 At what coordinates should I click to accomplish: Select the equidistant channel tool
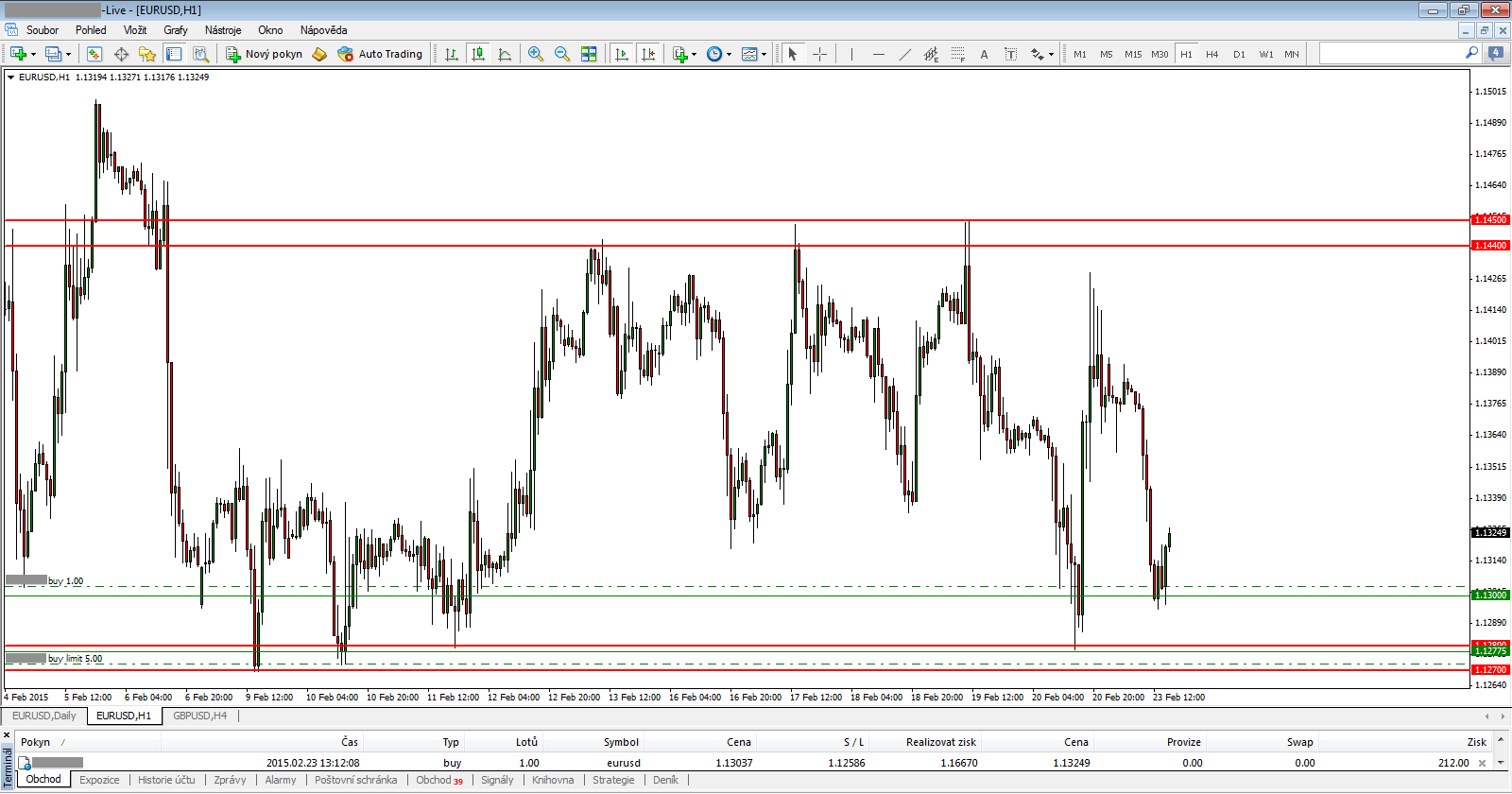coord(931,54)
